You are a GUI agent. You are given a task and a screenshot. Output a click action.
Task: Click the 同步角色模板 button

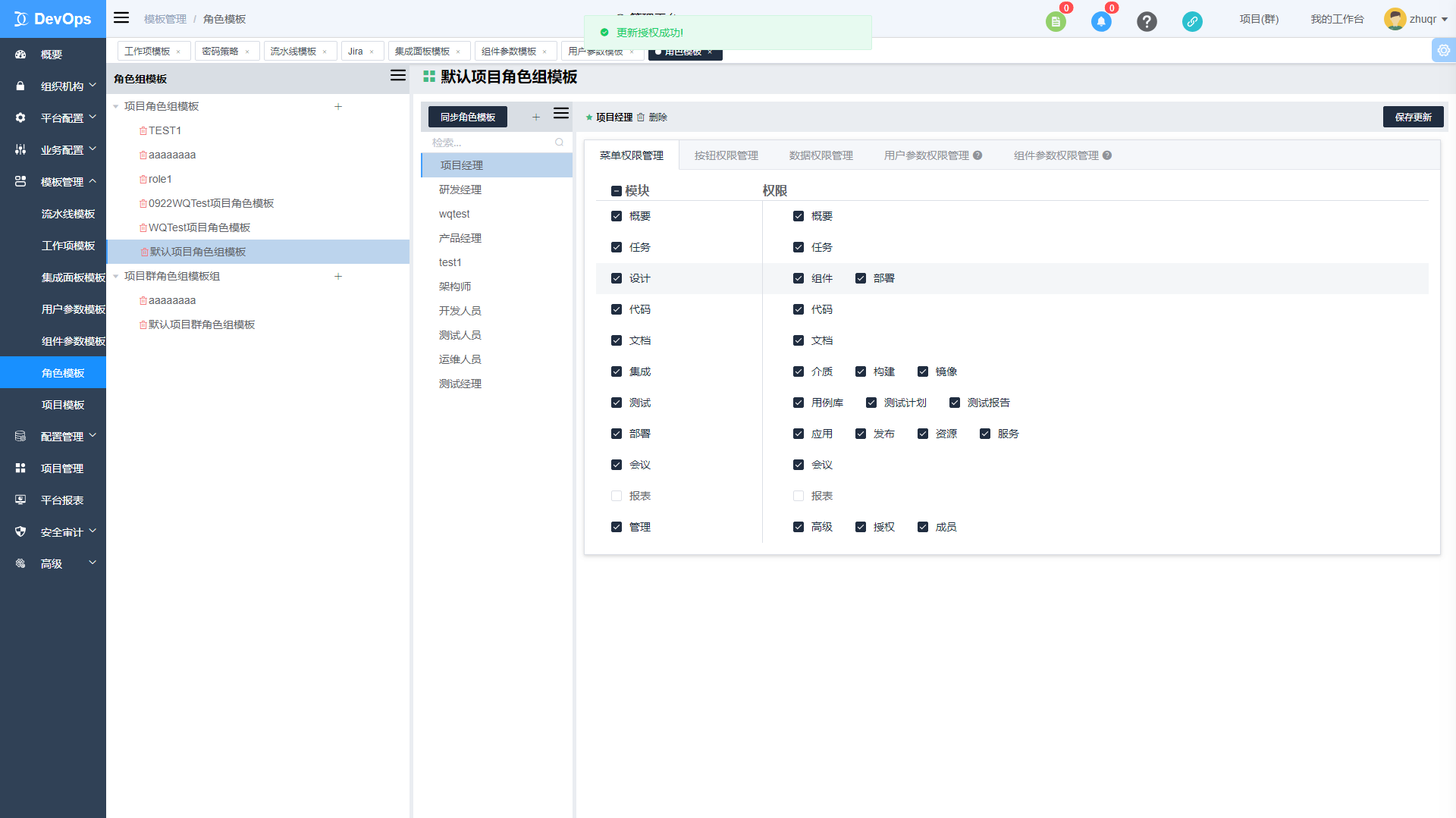468,117
